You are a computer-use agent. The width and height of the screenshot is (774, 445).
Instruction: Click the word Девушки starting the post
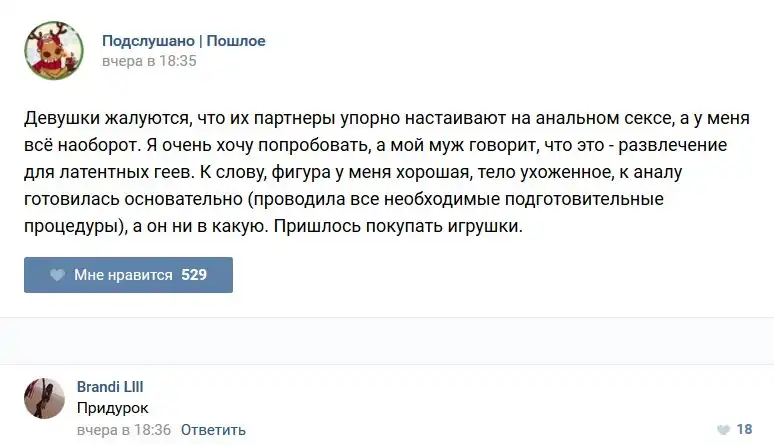pos(61,117)
